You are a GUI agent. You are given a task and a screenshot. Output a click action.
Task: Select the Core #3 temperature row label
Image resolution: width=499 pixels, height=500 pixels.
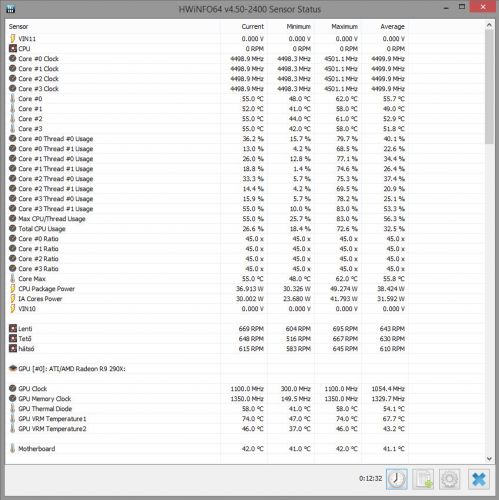coord(30,129)
